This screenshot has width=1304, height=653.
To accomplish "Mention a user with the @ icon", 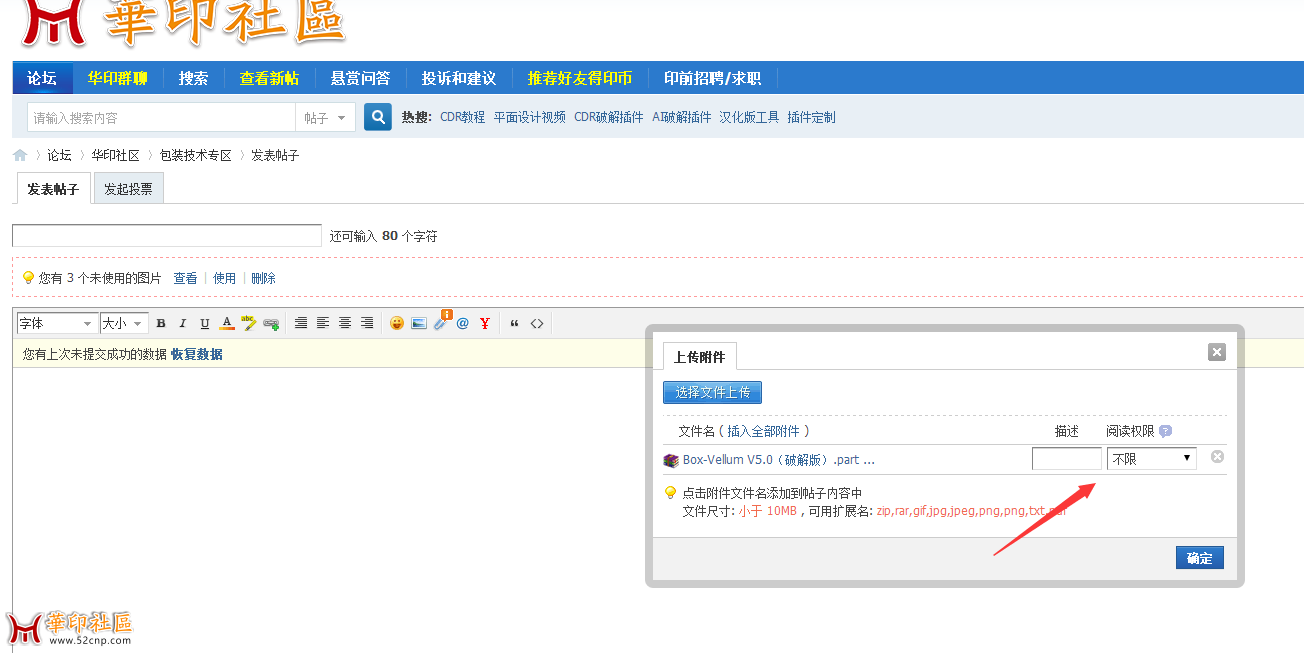I will (x=463, y=322).
